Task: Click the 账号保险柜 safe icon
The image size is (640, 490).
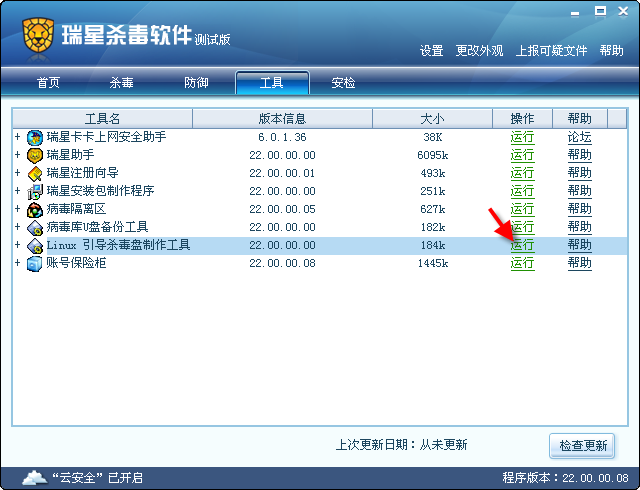Action: point(35,263)
